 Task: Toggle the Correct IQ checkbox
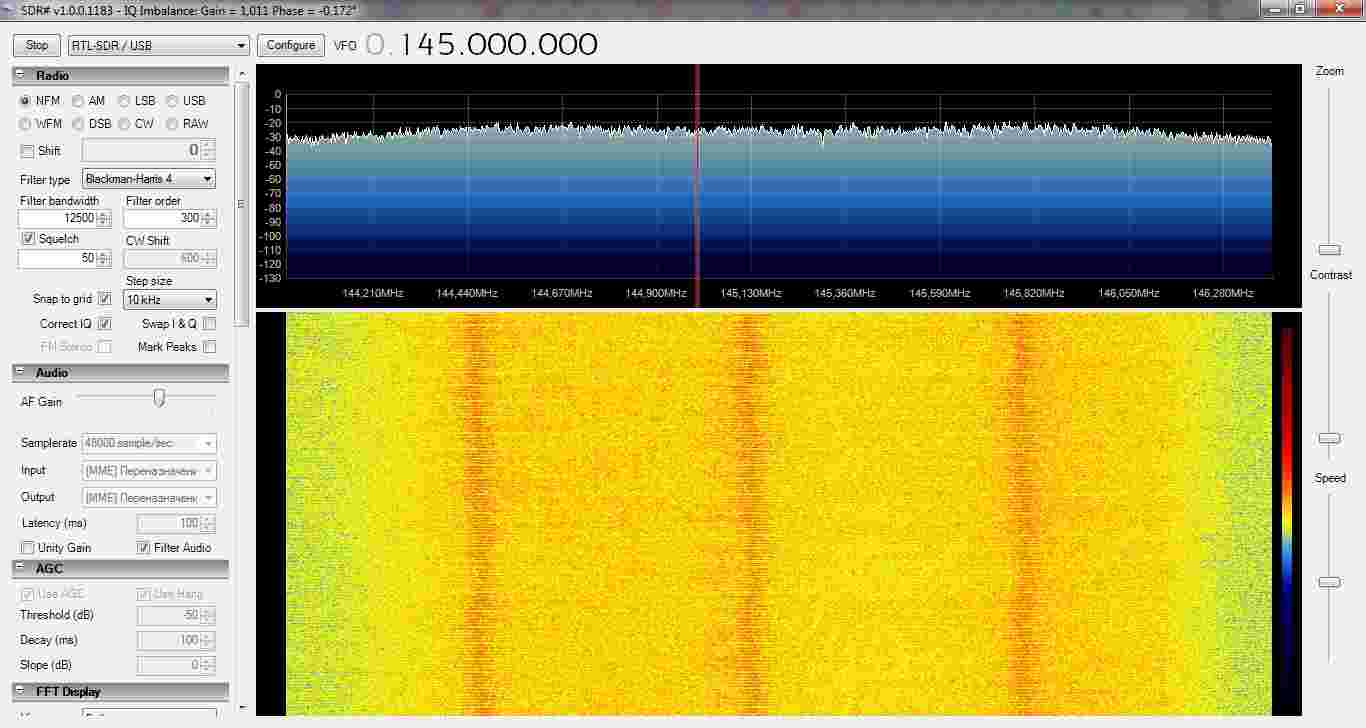click(105, 324)
